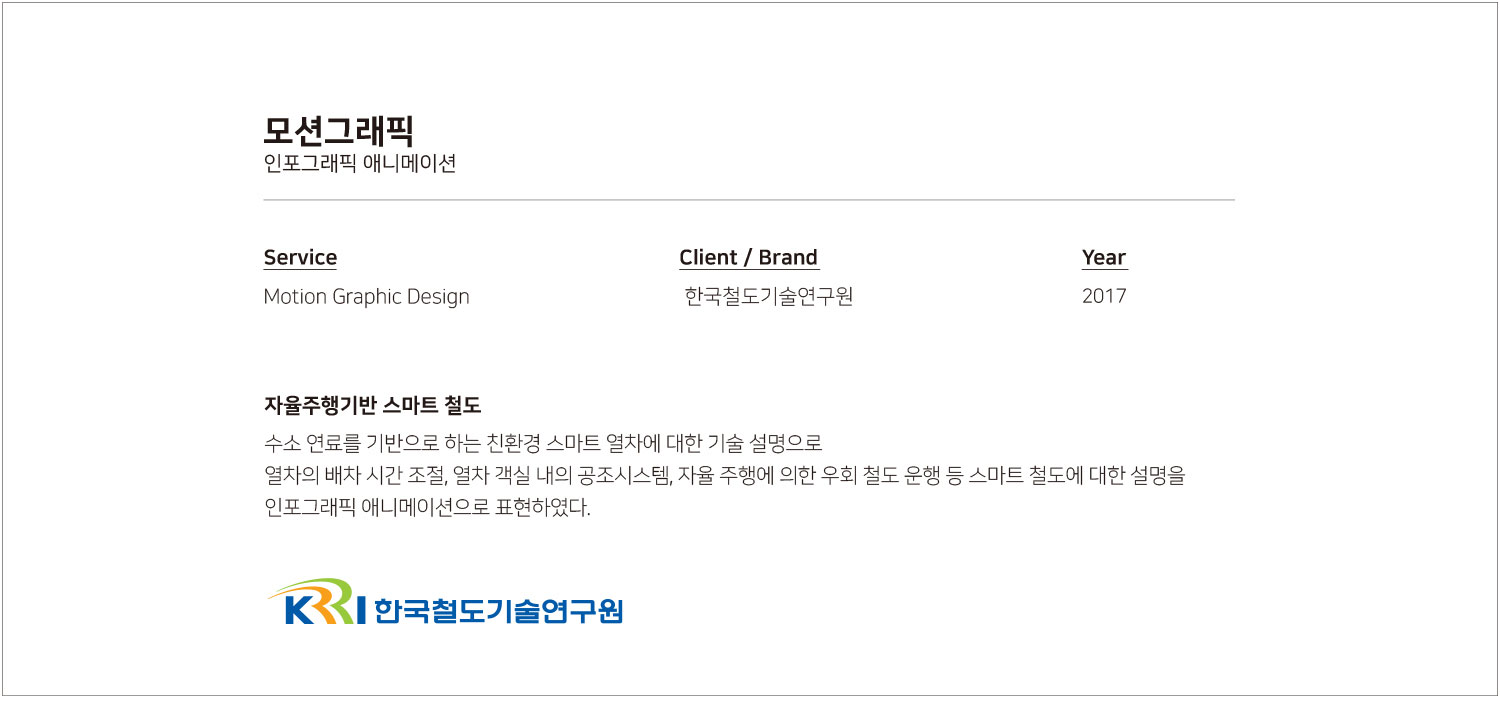
Task: Click the paragraph line starting with 수소 연료를
Action: (542, 443)
